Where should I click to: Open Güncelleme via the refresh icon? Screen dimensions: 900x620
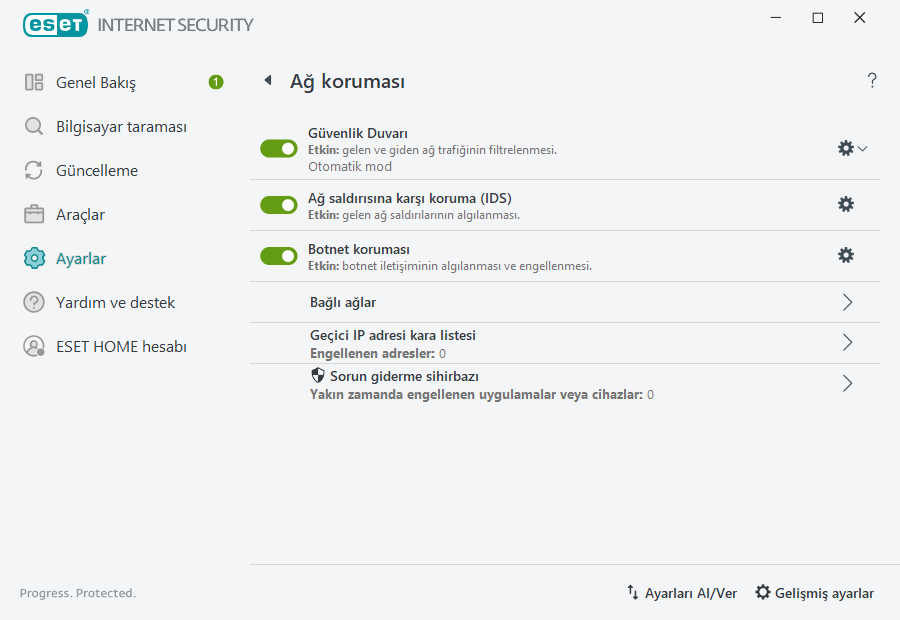point(33,170)
